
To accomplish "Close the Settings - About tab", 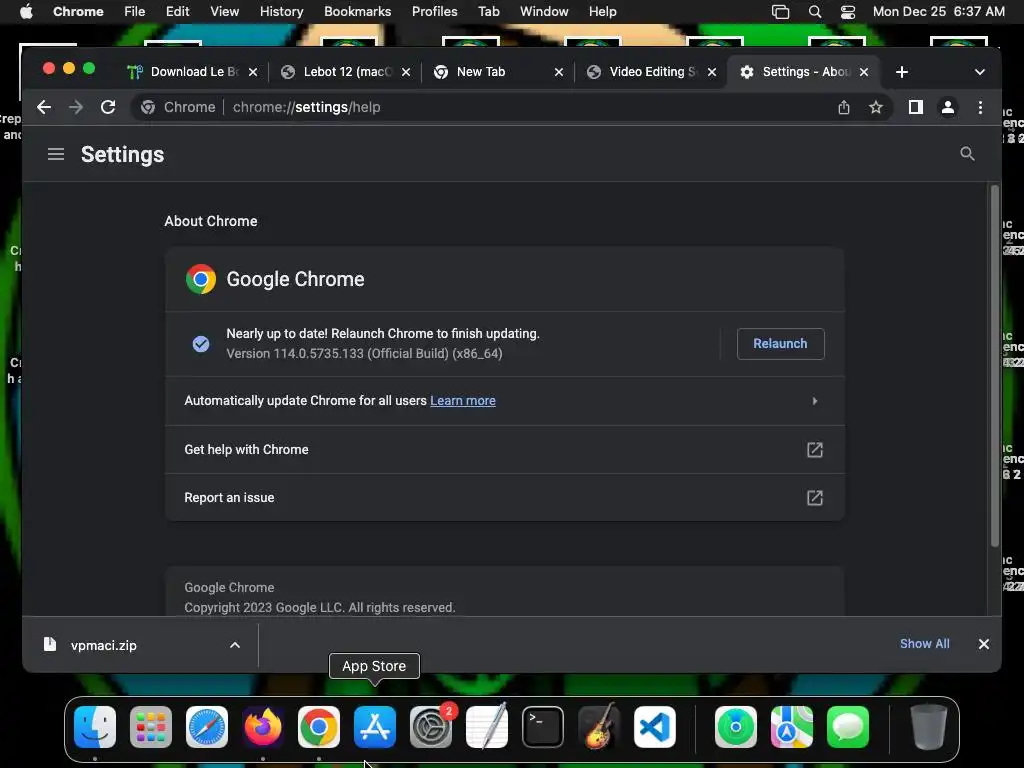I will pos(863,72).
